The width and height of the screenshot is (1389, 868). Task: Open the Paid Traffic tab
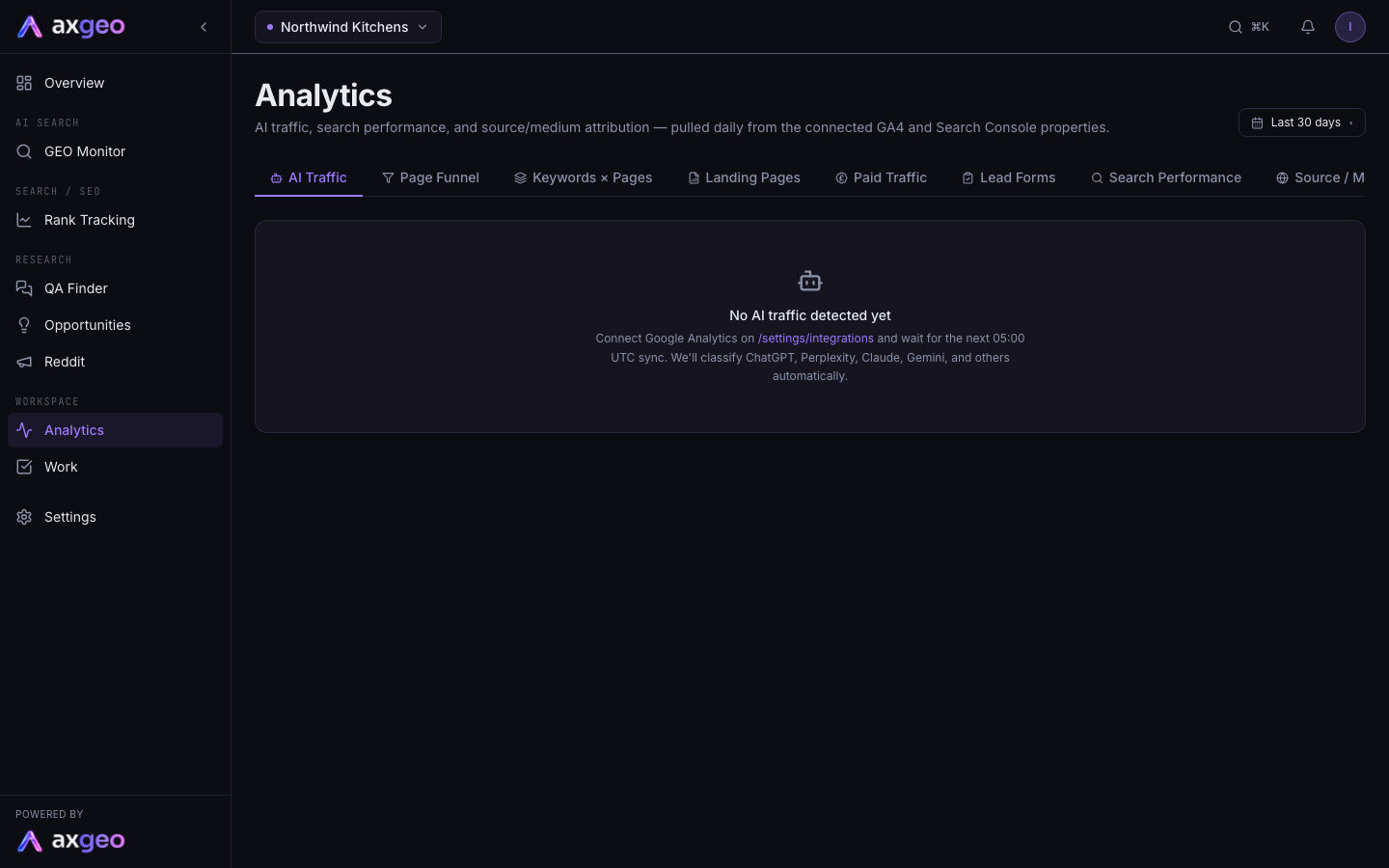point(881,177)
